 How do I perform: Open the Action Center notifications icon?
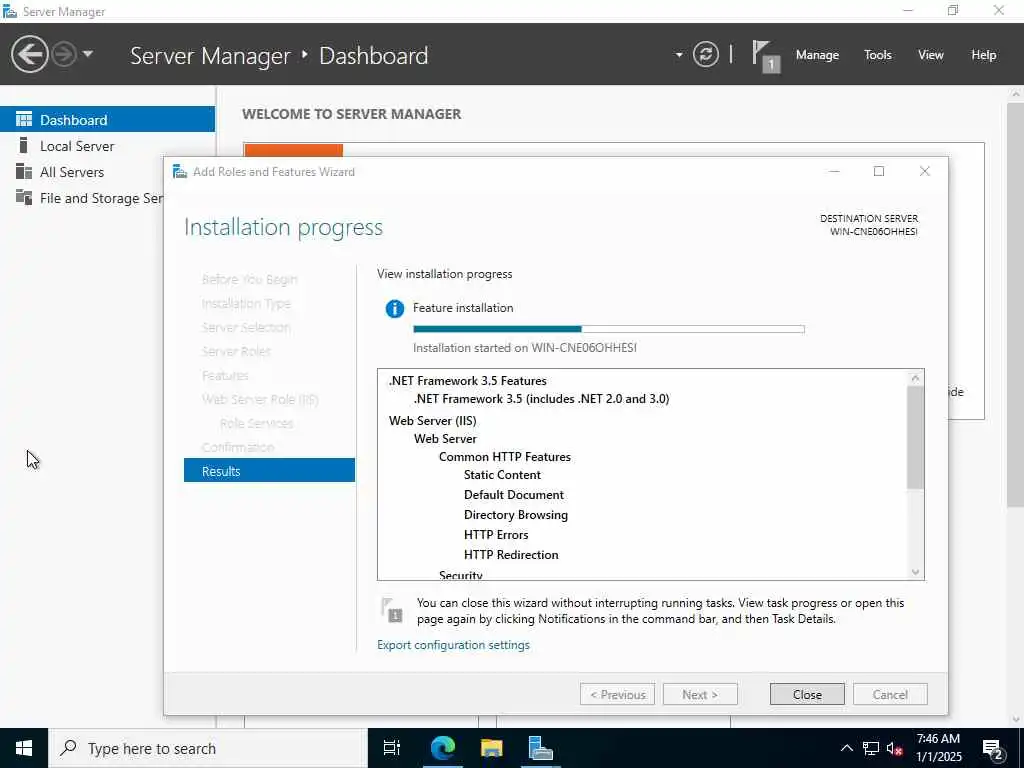point(993,748)
